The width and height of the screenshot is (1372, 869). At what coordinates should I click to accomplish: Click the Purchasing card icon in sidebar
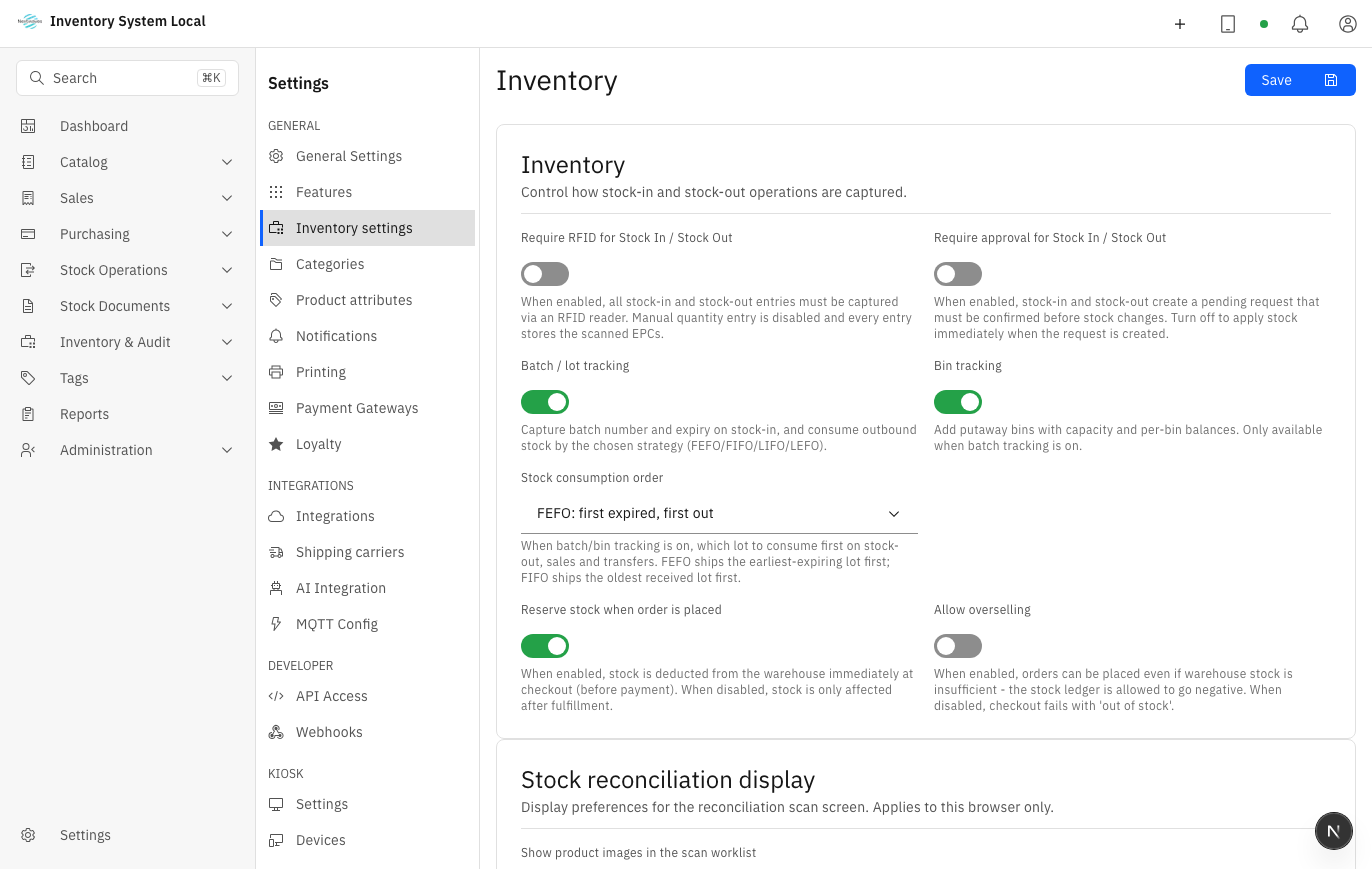[28, 234]
